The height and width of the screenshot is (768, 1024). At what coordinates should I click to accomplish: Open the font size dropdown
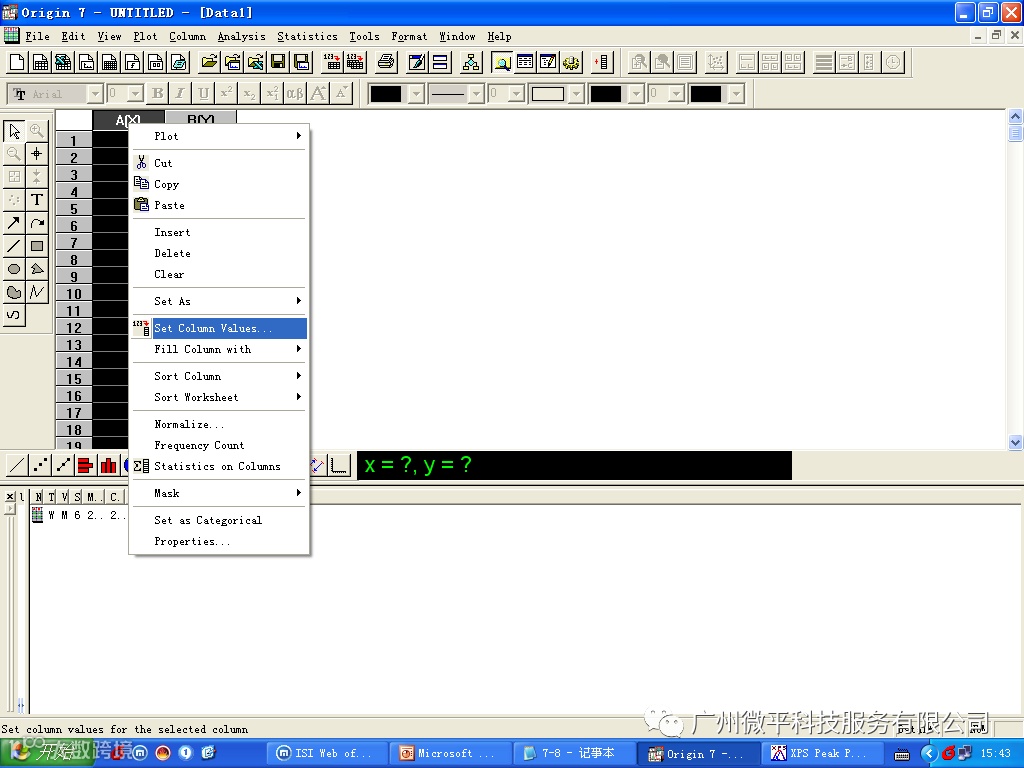135,94
